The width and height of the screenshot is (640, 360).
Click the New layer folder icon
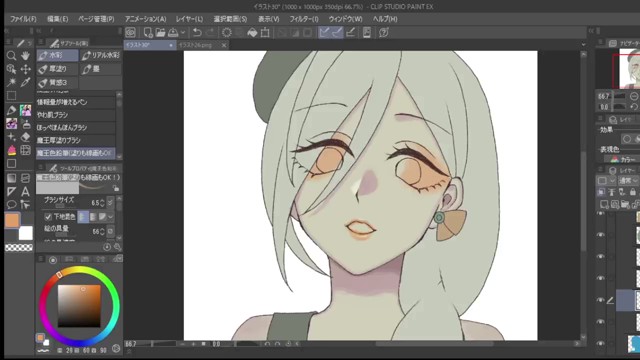tap(625, 204)
